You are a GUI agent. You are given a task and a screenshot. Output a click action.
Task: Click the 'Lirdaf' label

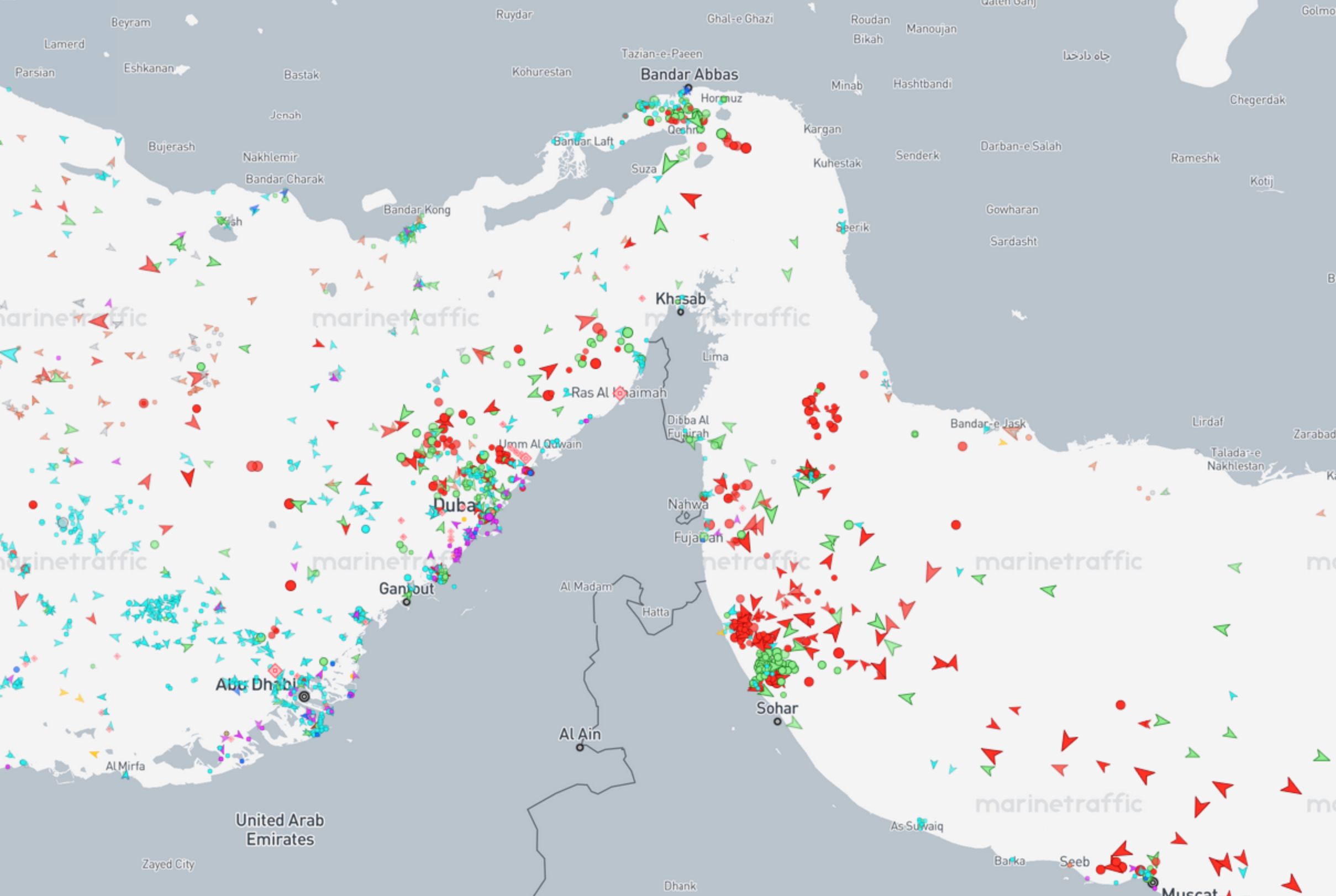click(1208, 421)
